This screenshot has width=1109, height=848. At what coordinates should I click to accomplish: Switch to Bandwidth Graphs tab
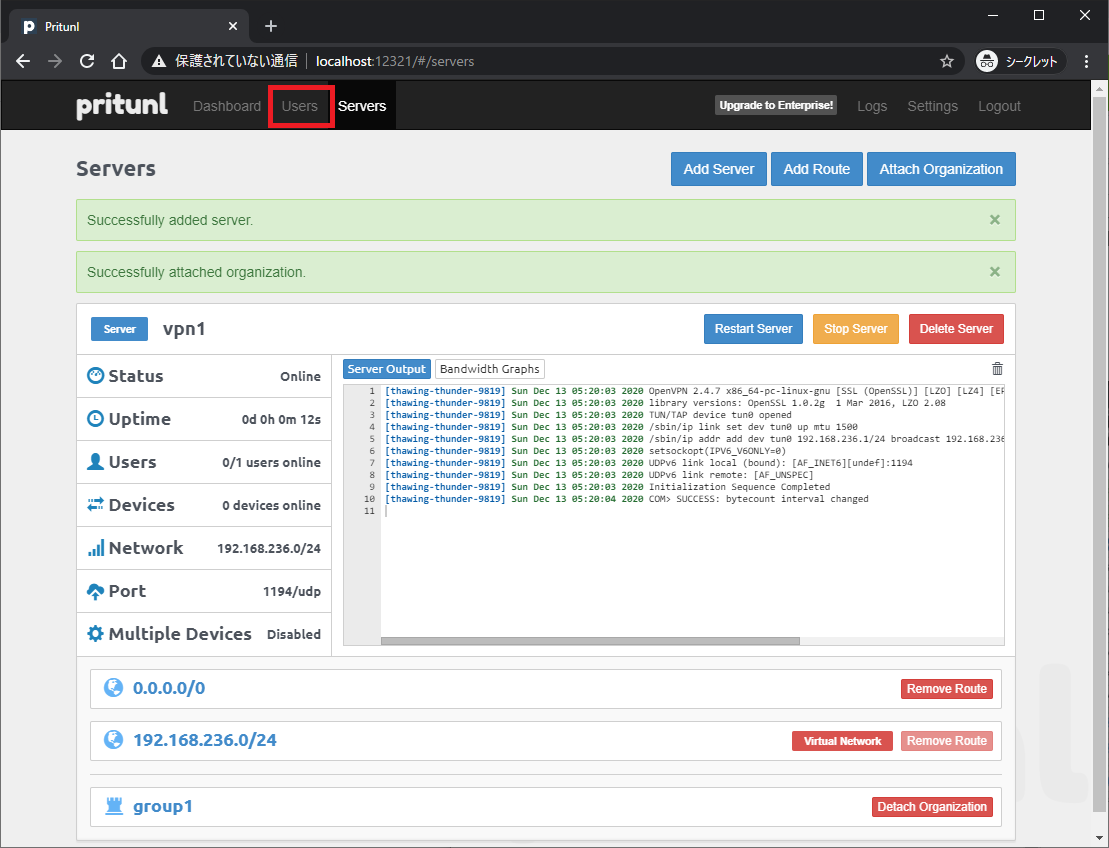coord(489,369)
